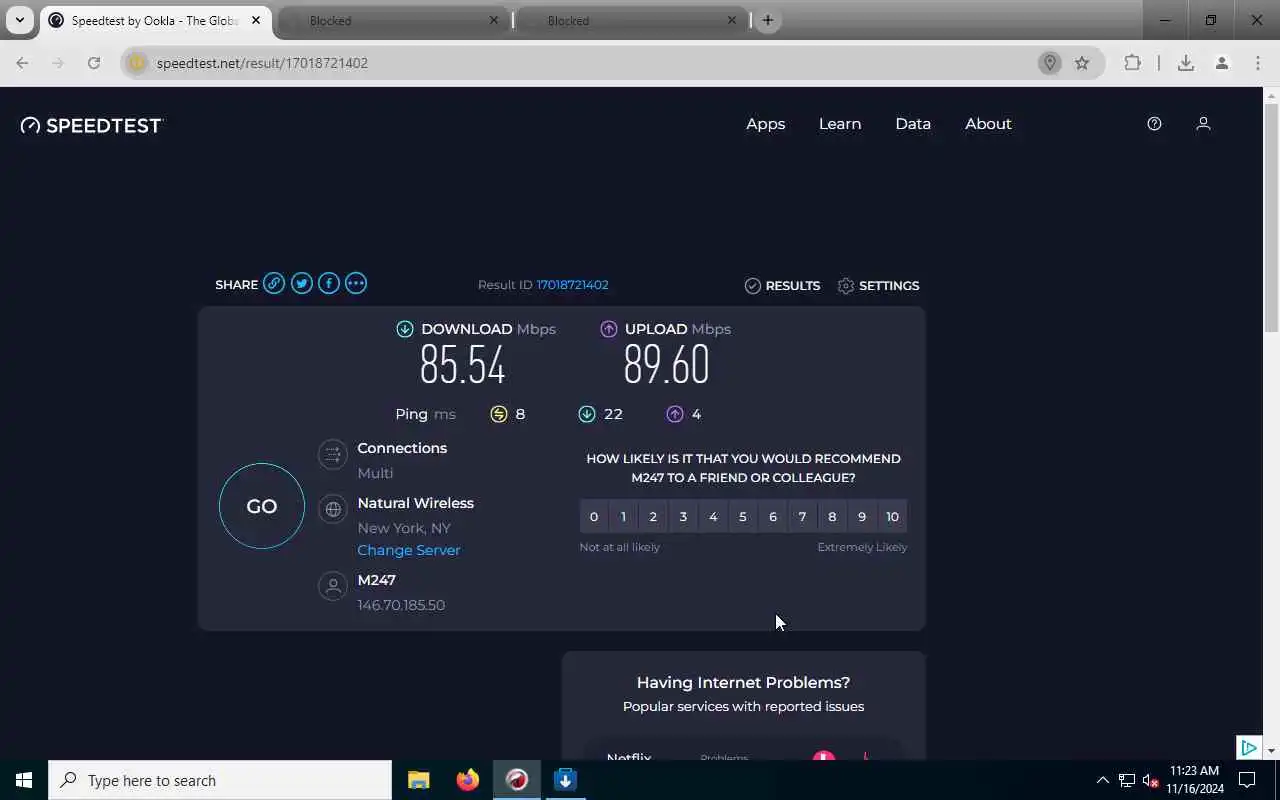Rate recommendation as 9

(862, 517)
